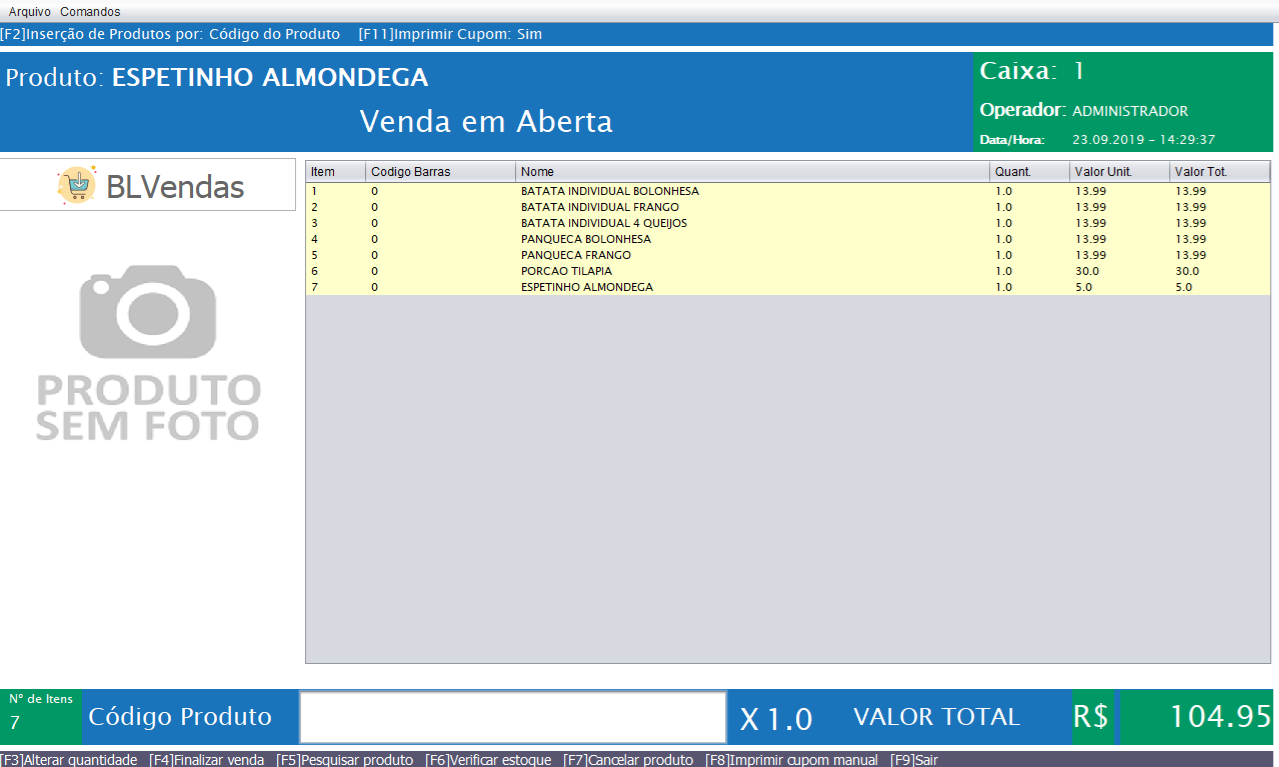
Task: Open the Arquivo menu
Action: 30,12
